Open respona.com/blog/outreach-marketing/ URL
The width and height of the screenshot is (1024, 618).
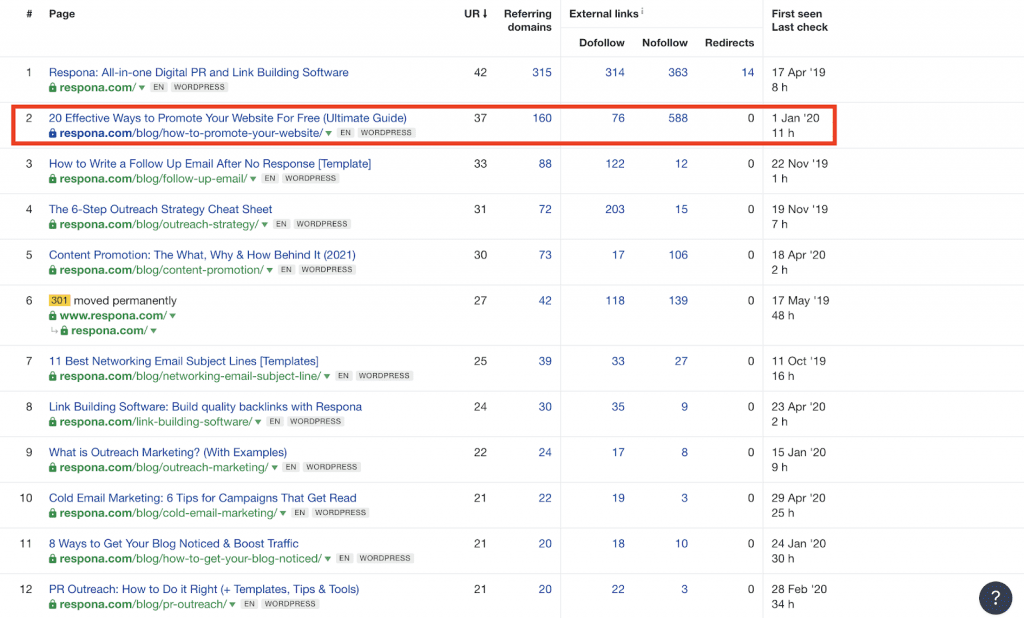pyautogui.click(x=164, y=468)
